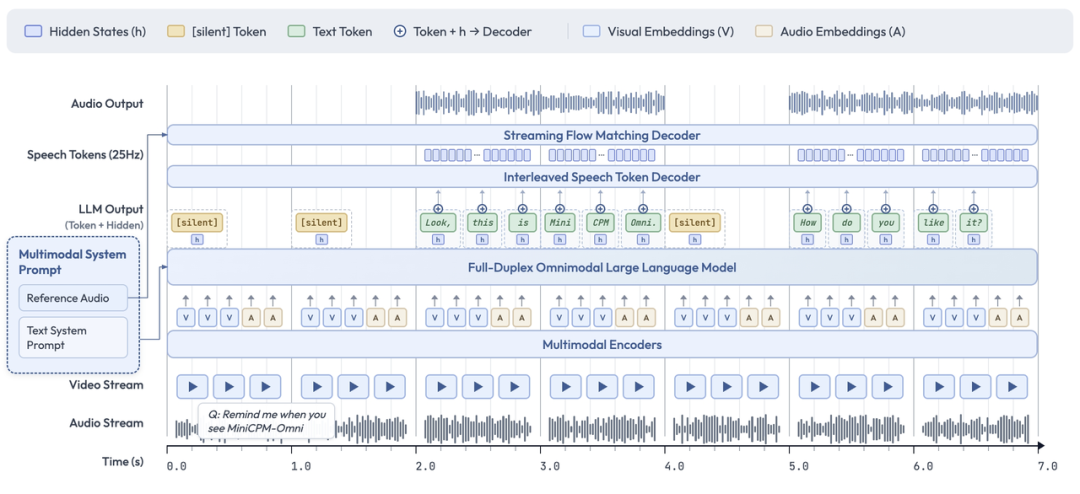Screen dimensions: 1080x494
Task: Click the '2.0' time axis tick label
Action: click(426, 467)
